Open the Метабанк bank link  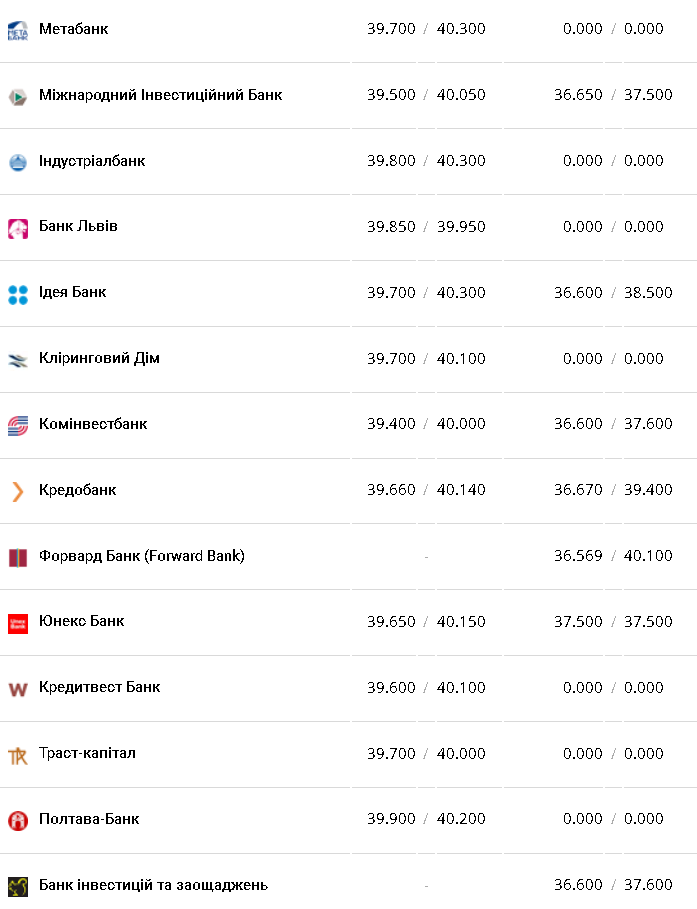pos(73,29)
